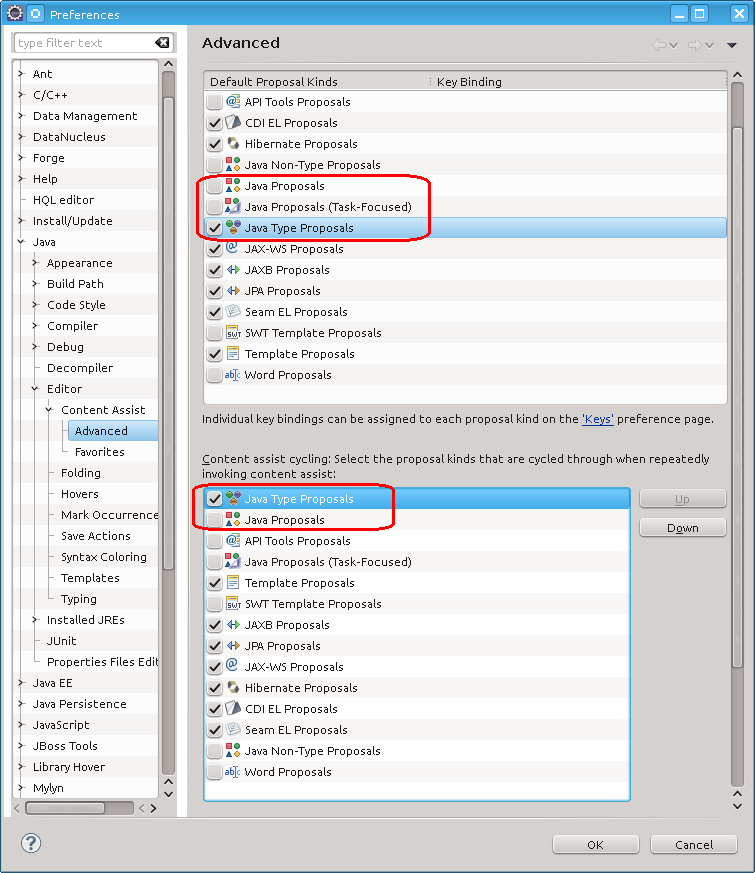The width and height of the screenshot is (755, 873).
Task: Click the API Tools Proposals icon in cycling list
Action: [x=233, y=541]
